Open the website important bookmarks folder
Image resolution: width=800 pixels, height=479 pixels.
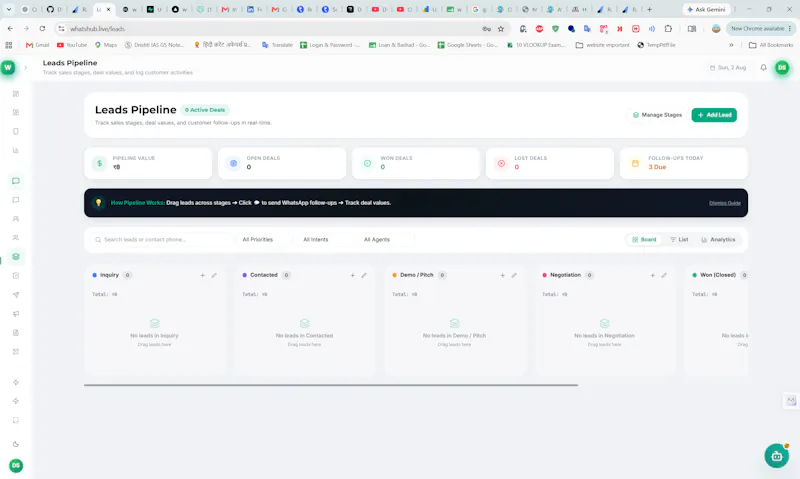(603, 45)
